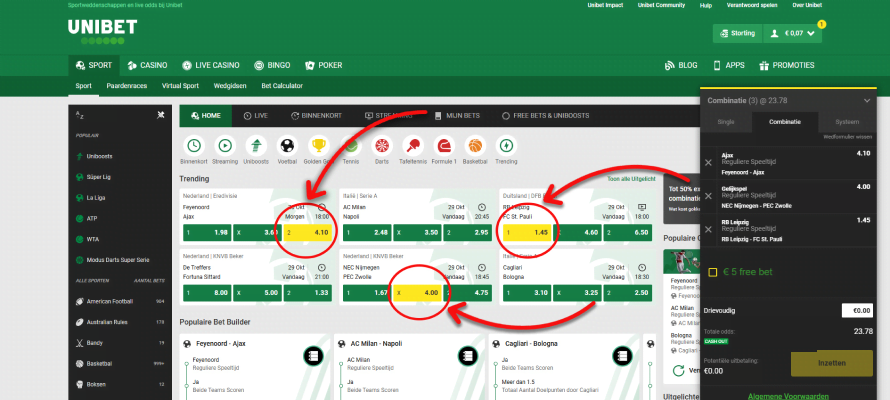Switch to the Single bet slip tab
The height and width of the screenshot is (400, 890).
726,122
